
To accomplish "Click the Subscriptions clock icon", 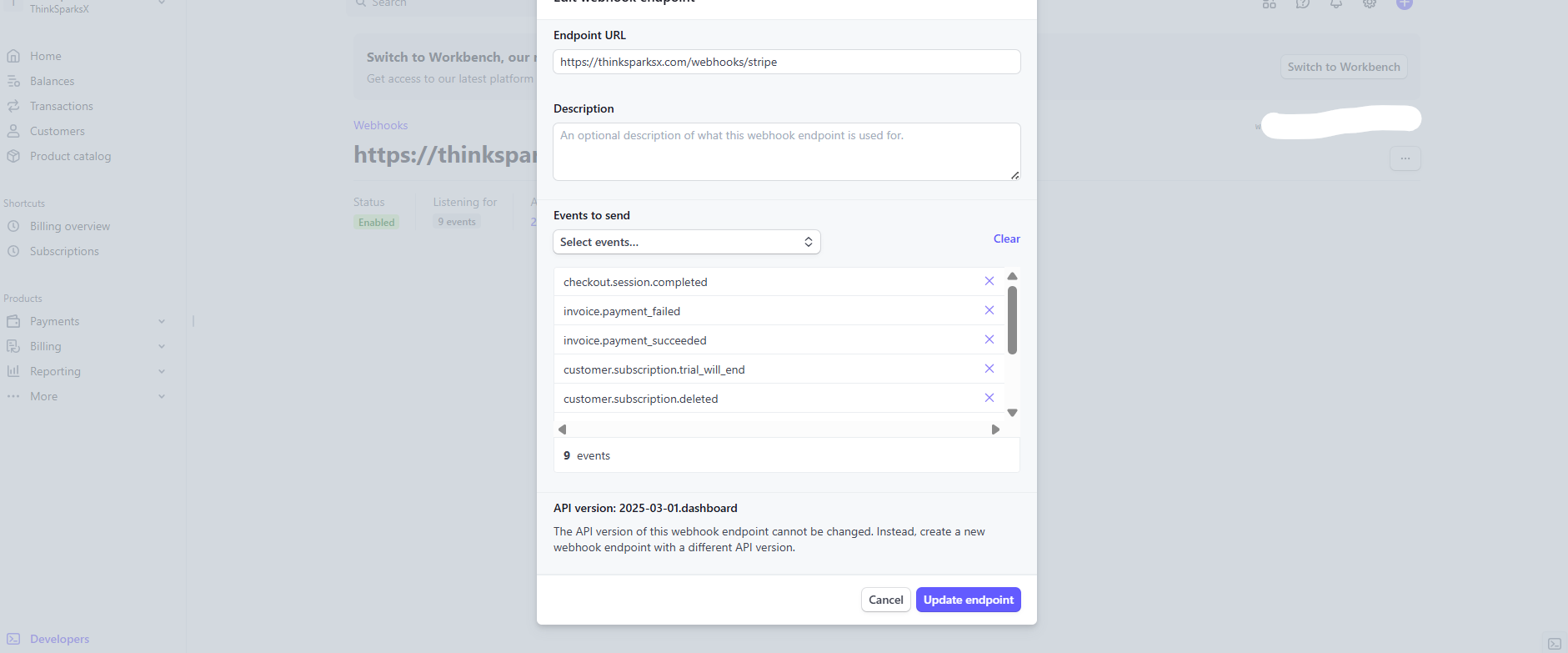I will (x=13, y=251).
